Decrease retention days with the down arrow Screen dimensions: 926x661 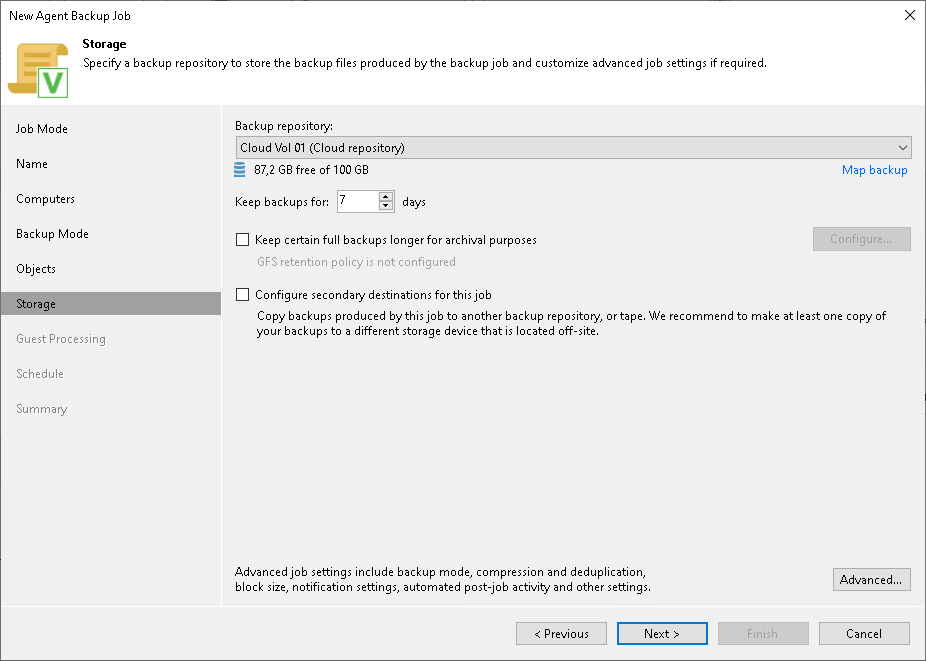coord(386,205)
